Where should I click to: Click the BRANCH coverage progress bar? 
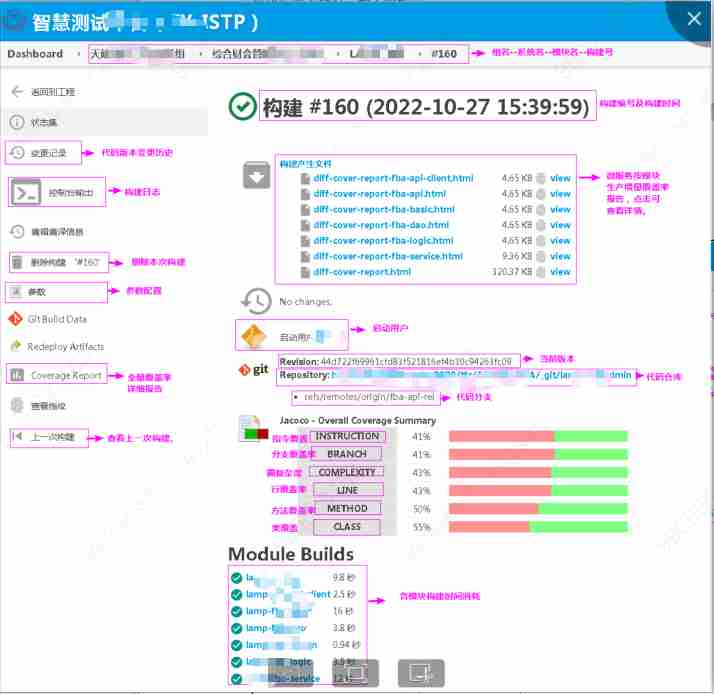click(538, 454)
